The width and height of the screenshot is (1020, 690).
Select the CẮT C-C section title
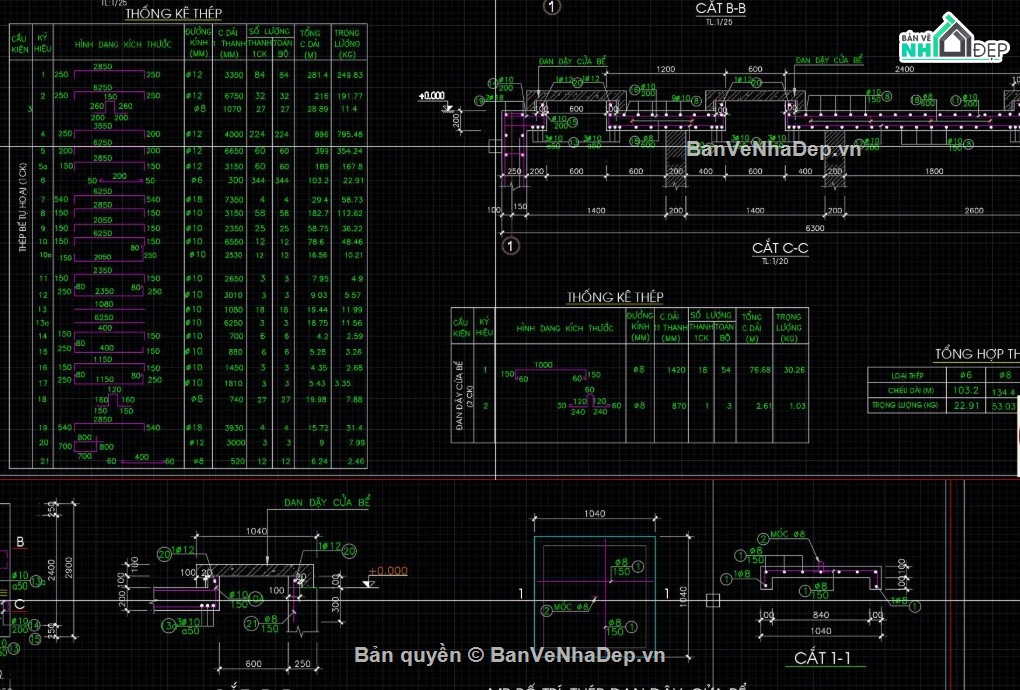tap(780, 248)
